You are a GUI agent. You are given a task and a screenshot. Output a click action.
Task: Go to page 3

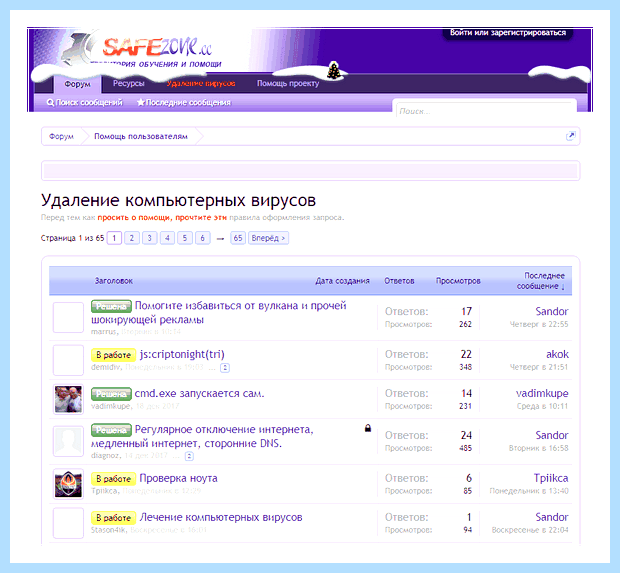coord(149,238)
